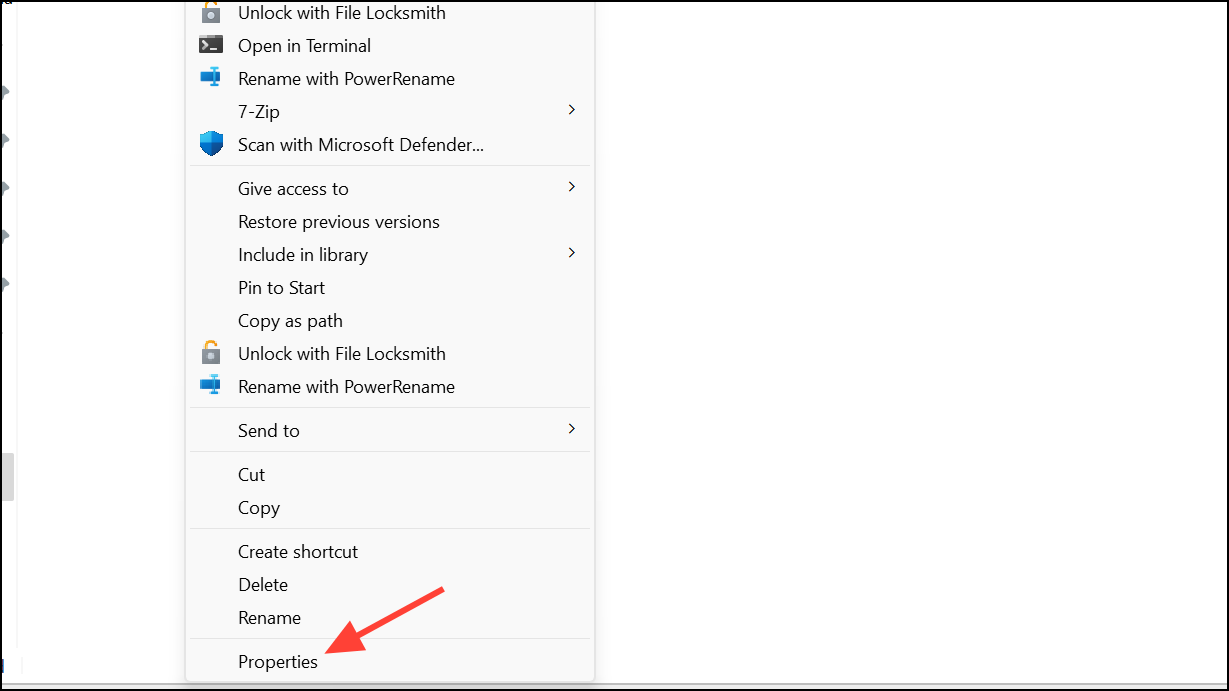Click the lower Unlock with File Locksmith icon
This screenshot has width=1229, height=691.
tap(211, 353)
